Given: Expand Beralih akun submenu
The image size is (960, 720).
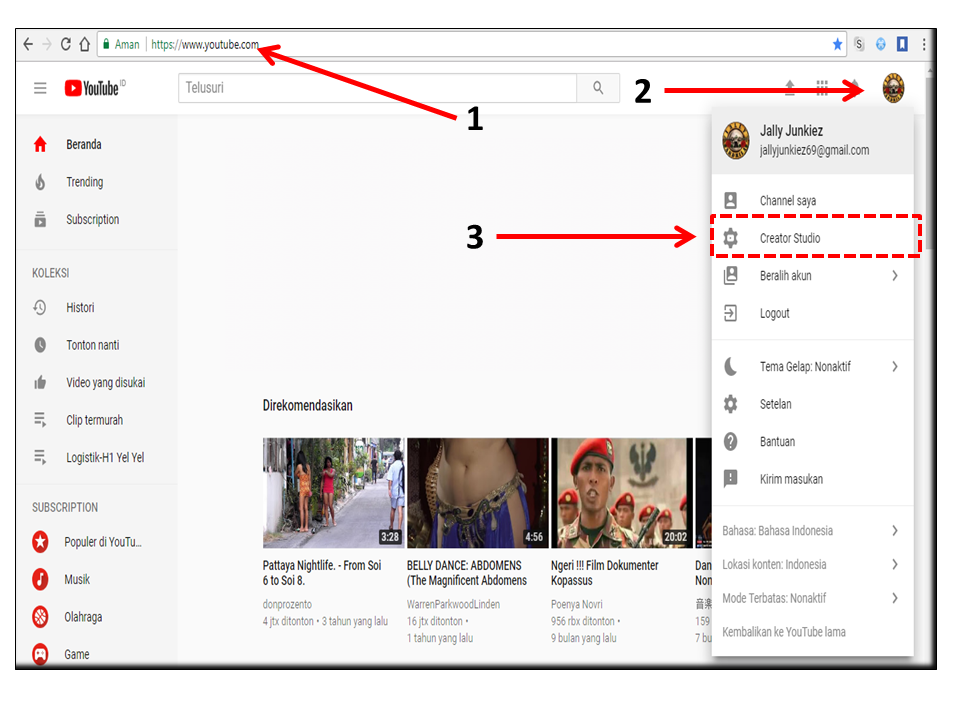Looking at the screenshot, I should pyautogui.click(x=812, y=276).
